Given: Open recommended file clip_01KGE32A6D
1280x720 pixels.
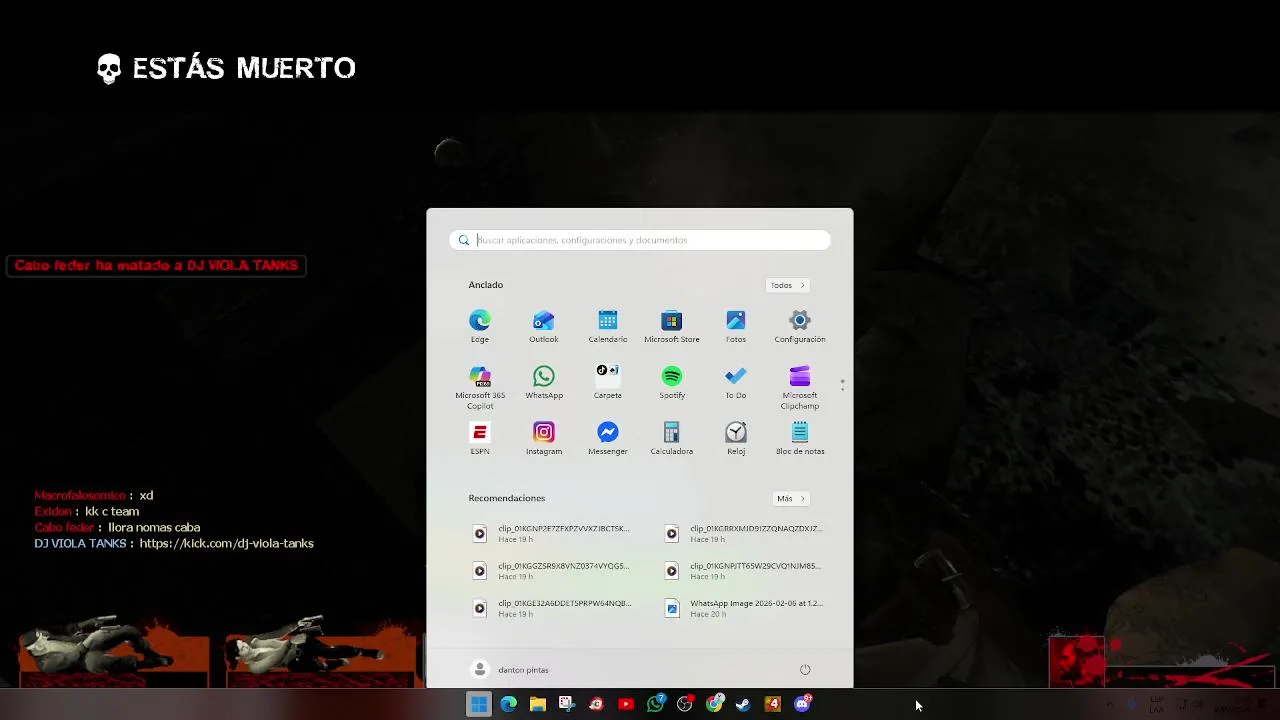Looking at the screenshot, I should point(551,608).
